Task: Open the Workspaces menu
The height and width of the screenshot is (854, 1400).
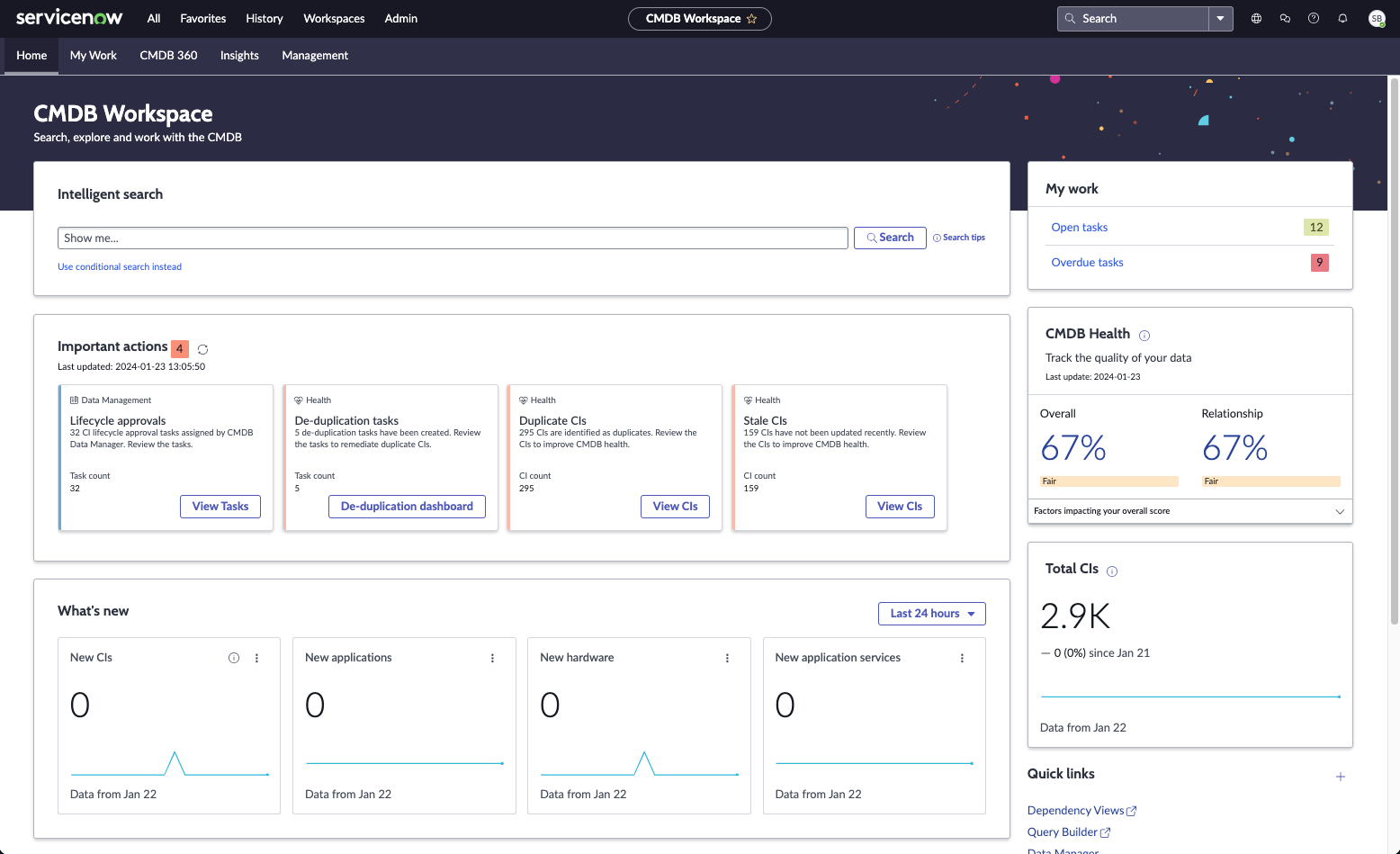Action: coord(334,18)
